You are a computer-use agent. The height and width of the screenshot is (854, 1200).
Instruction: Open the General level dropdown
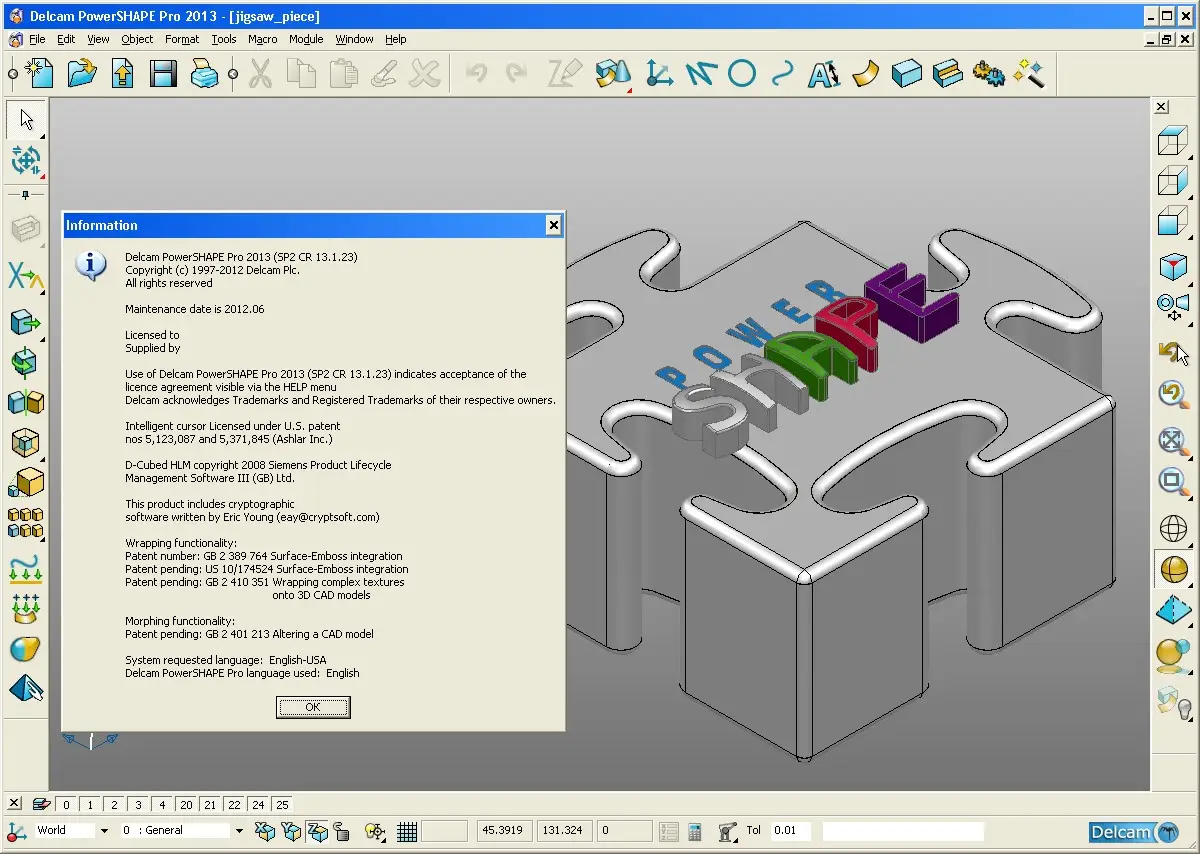click(x=239, y=831)
